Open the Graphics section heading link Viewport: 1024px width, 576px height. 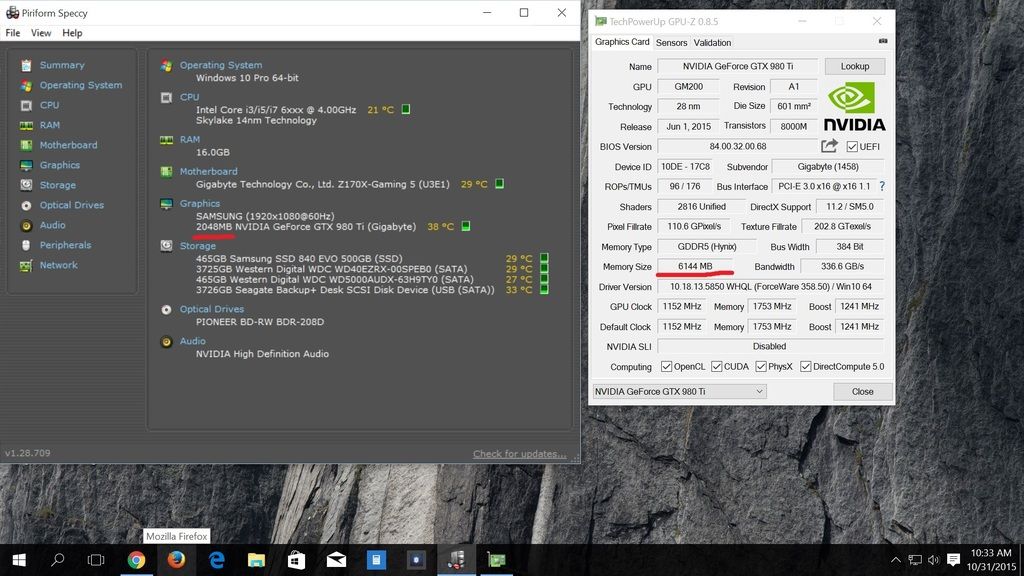coord(200,203)
